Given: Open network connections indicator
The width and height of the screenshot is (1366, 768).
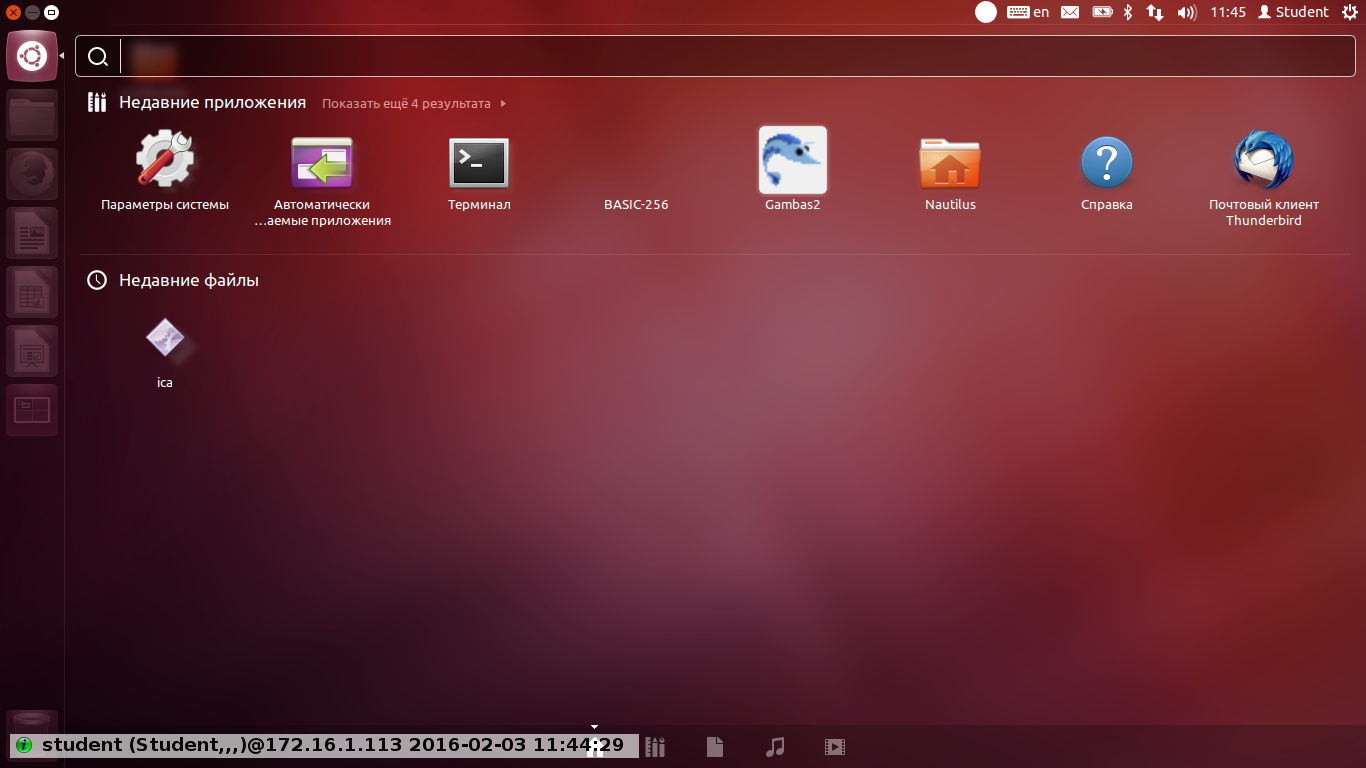Looking at the screenshot, I should pos(1155,12).
